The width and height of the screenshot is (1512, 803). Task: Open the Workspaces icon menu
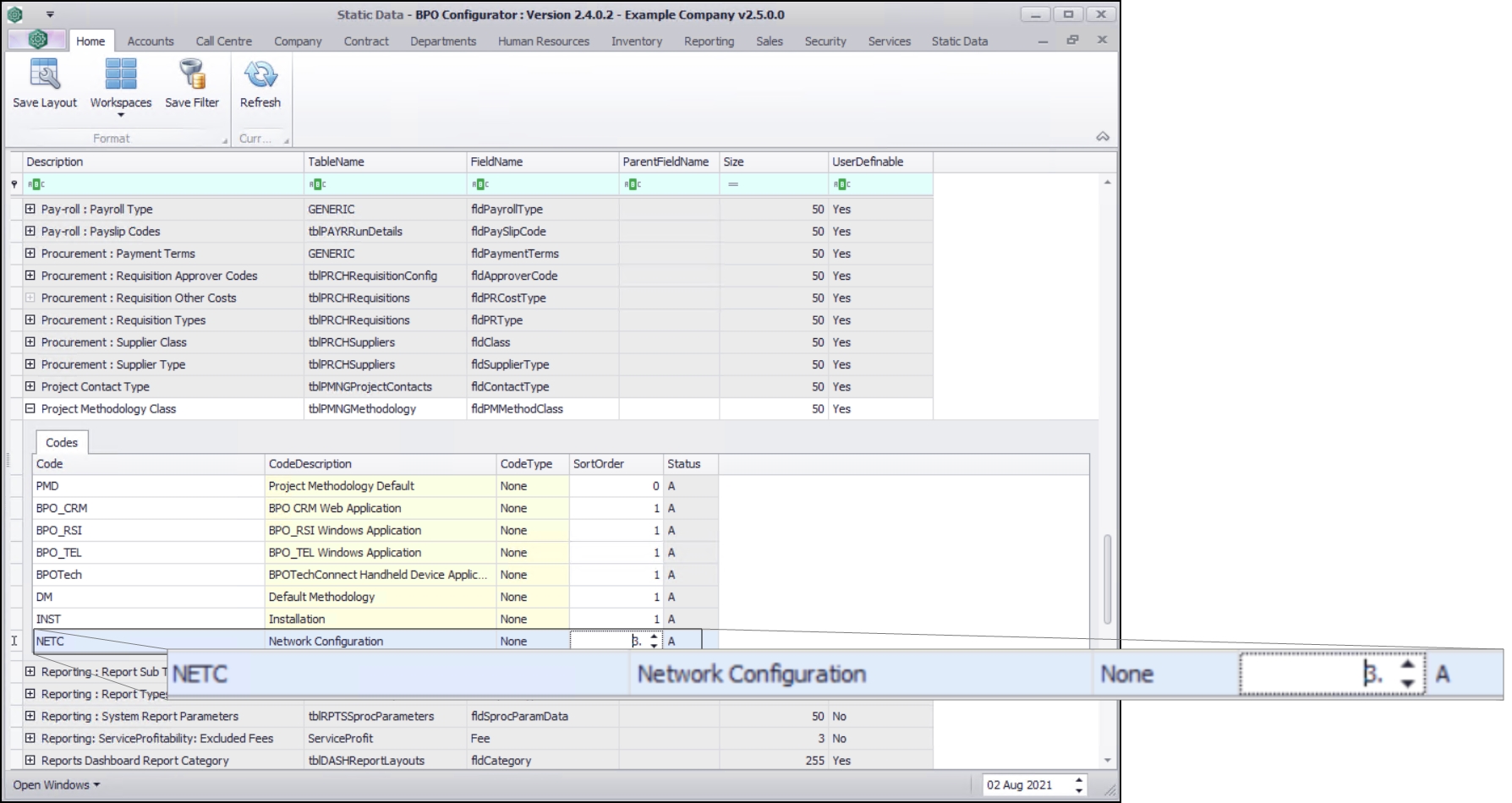pos(120,75)
